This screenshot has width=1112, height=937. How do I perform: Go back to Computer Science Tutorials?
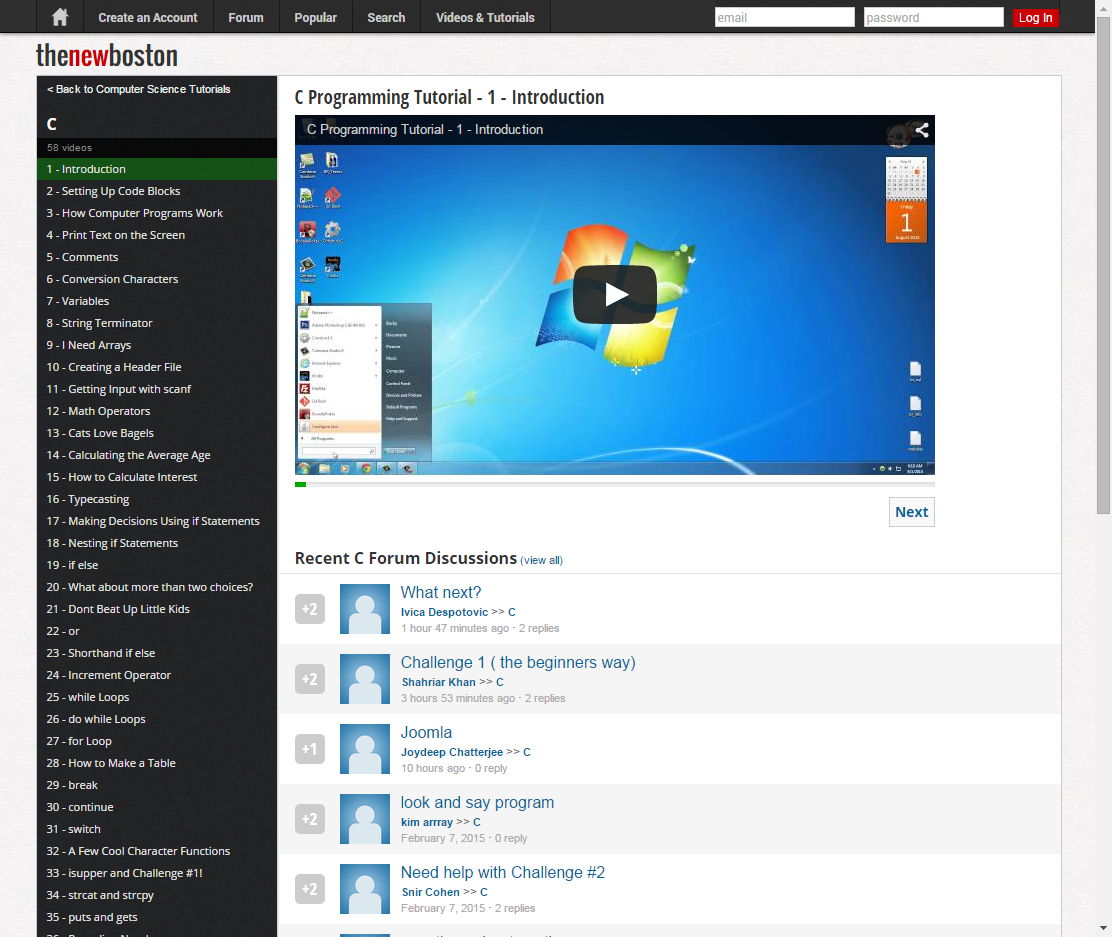tap(138, 89)
